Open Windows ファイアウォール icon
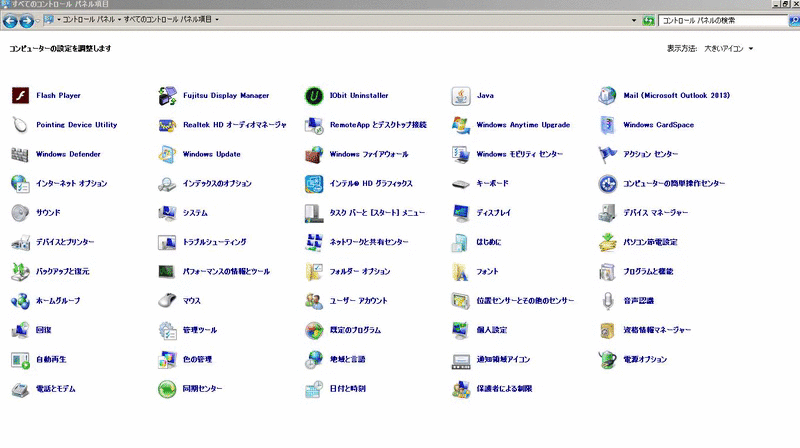The width and height of the screenshot is (800, 448). click(x=314, y=154)
